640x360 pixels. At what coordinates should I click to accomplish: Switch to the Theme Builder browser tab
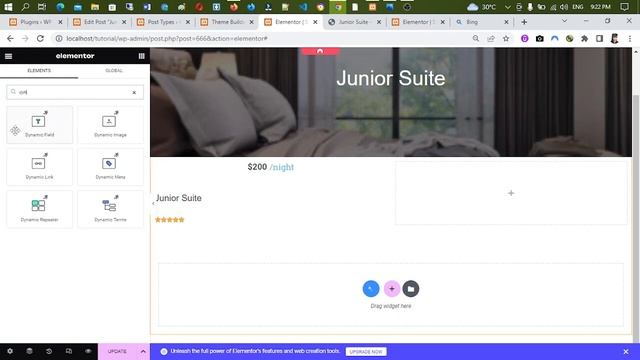(x=227, y=22)
